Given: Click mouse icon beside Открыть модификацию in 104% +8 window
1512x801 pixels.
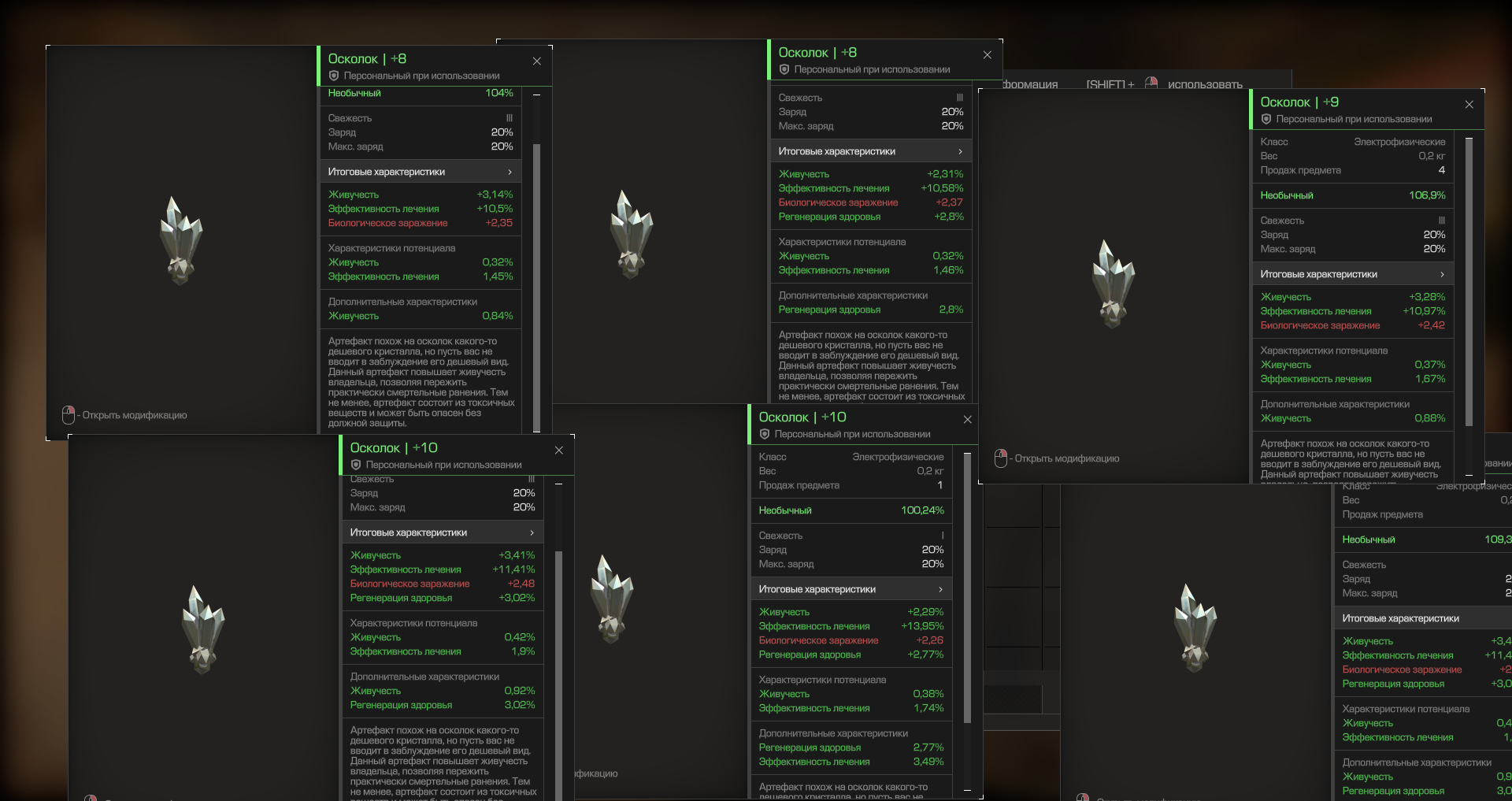Looking at the screenshot, I should 69,414.
